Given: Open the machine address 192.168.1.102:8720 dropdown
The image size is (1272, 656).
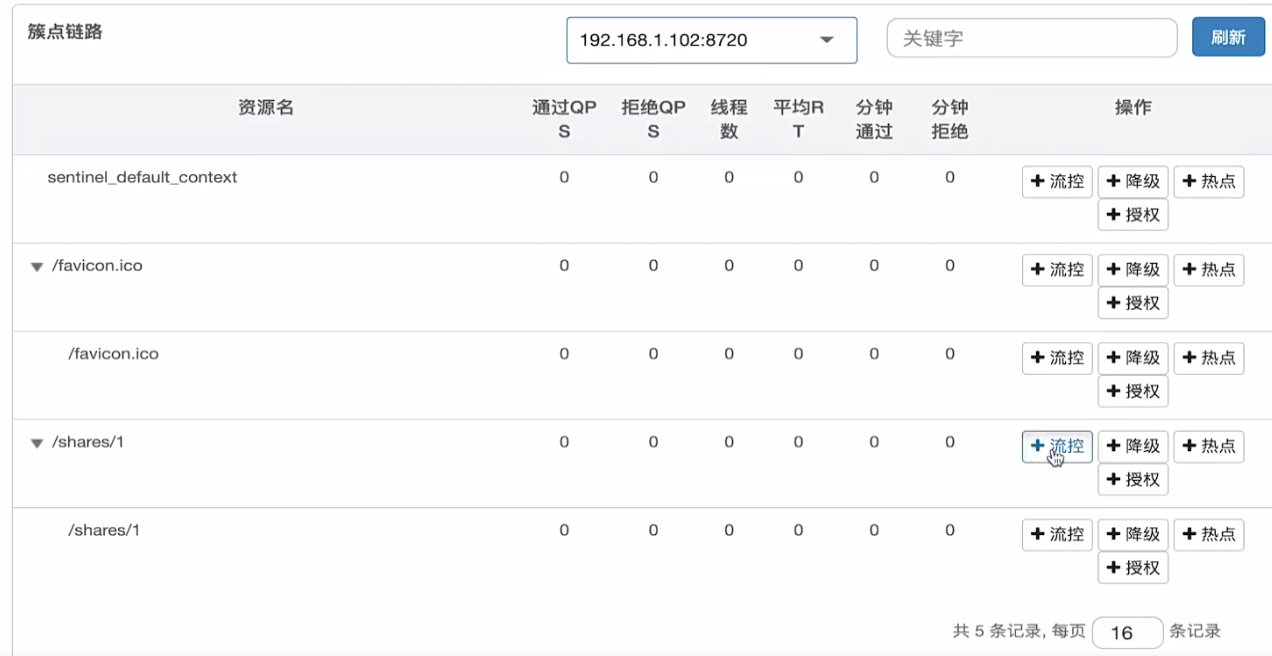Looking at the screenshot, I should [x=711, y=40].
